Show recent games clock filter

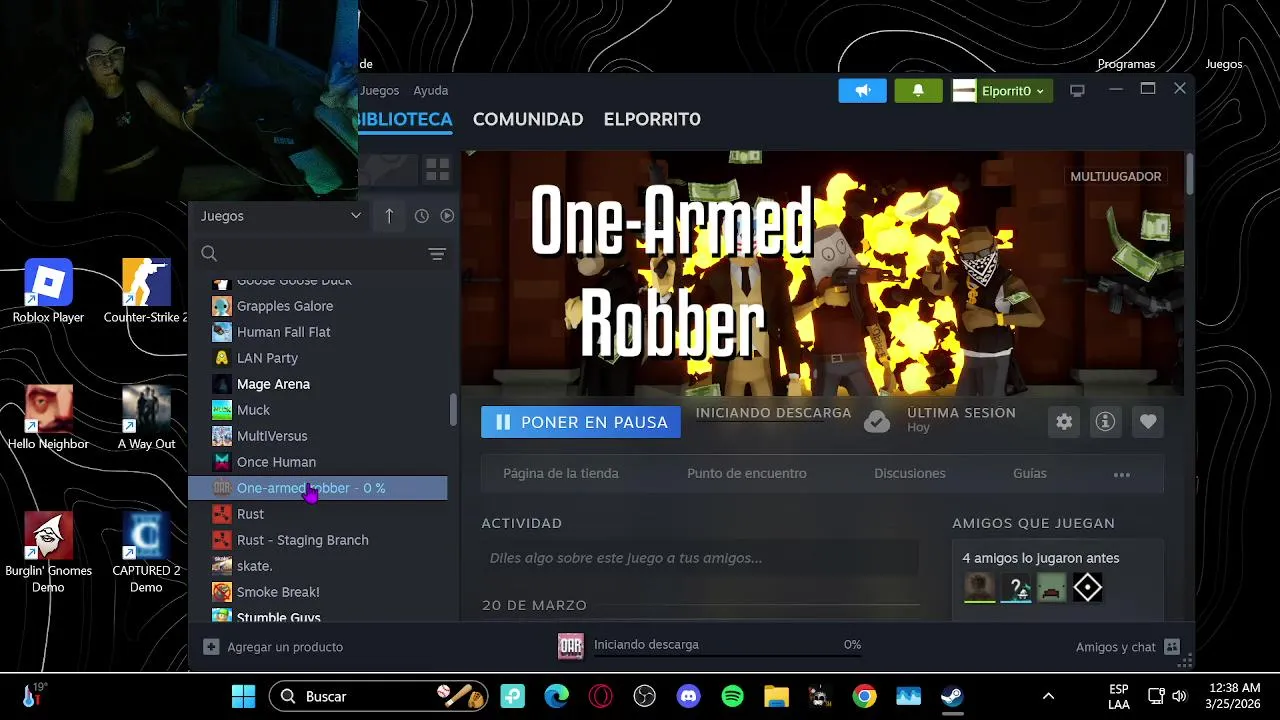point(421,216)
